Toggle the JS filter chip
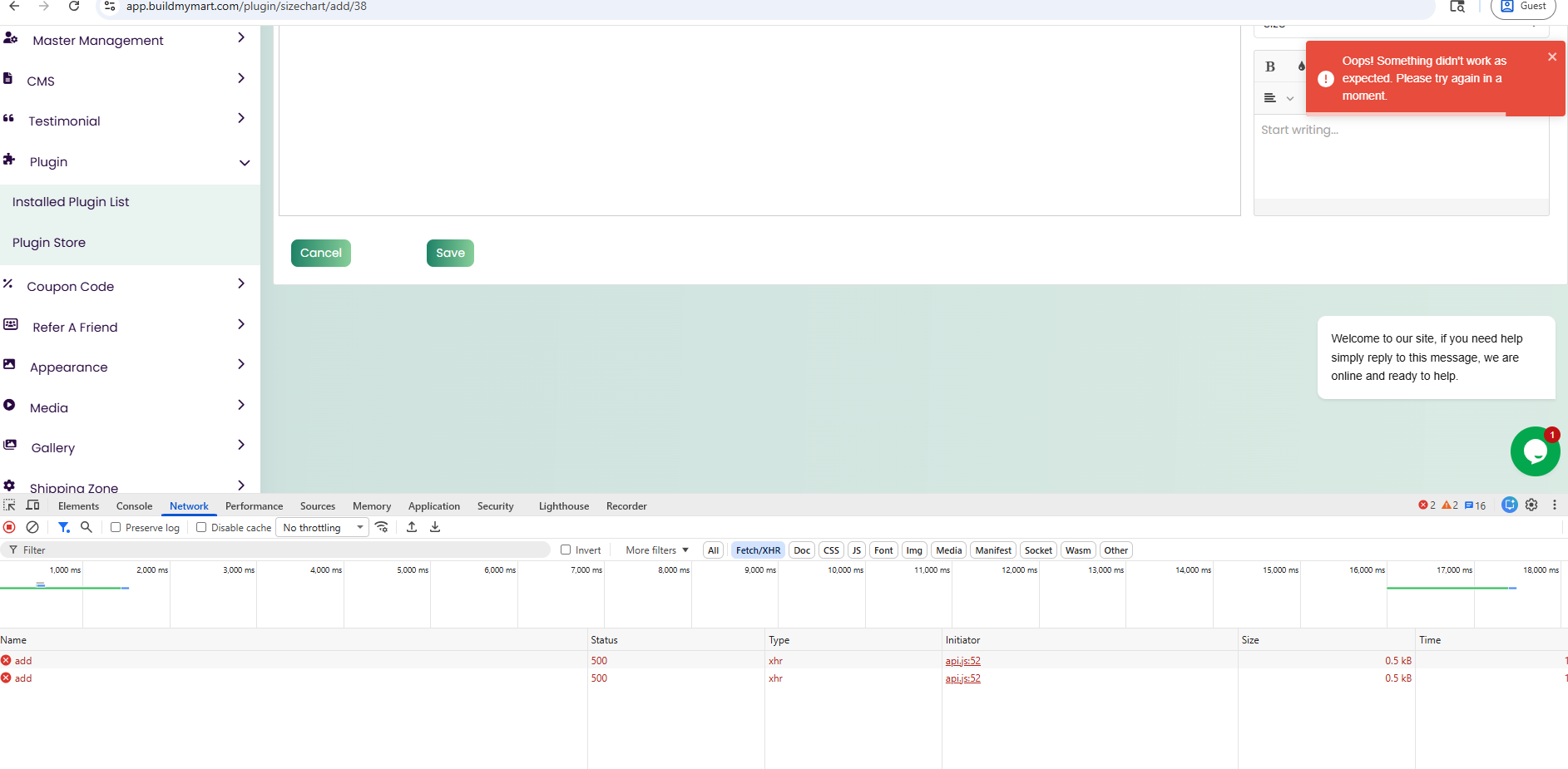Viewport: 1568px width, 769px height. coord(857,550)
